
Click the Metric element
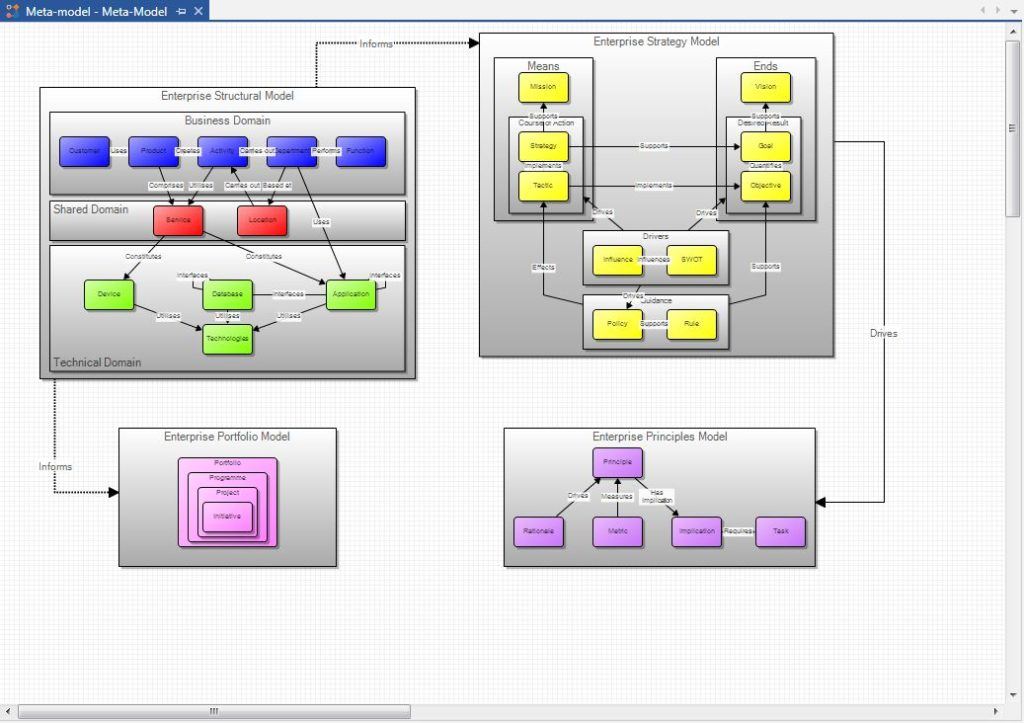pyautogui.click(x=618, y=532)
